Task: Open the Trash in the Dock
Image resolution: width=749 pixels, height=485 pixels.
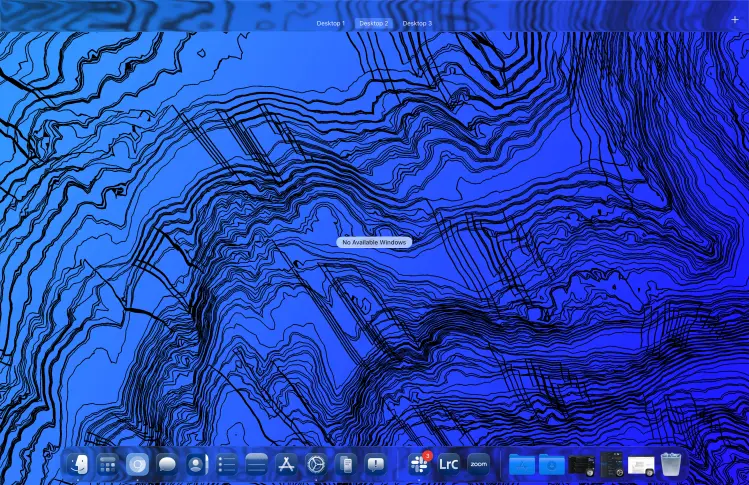Action: point(671,464)
